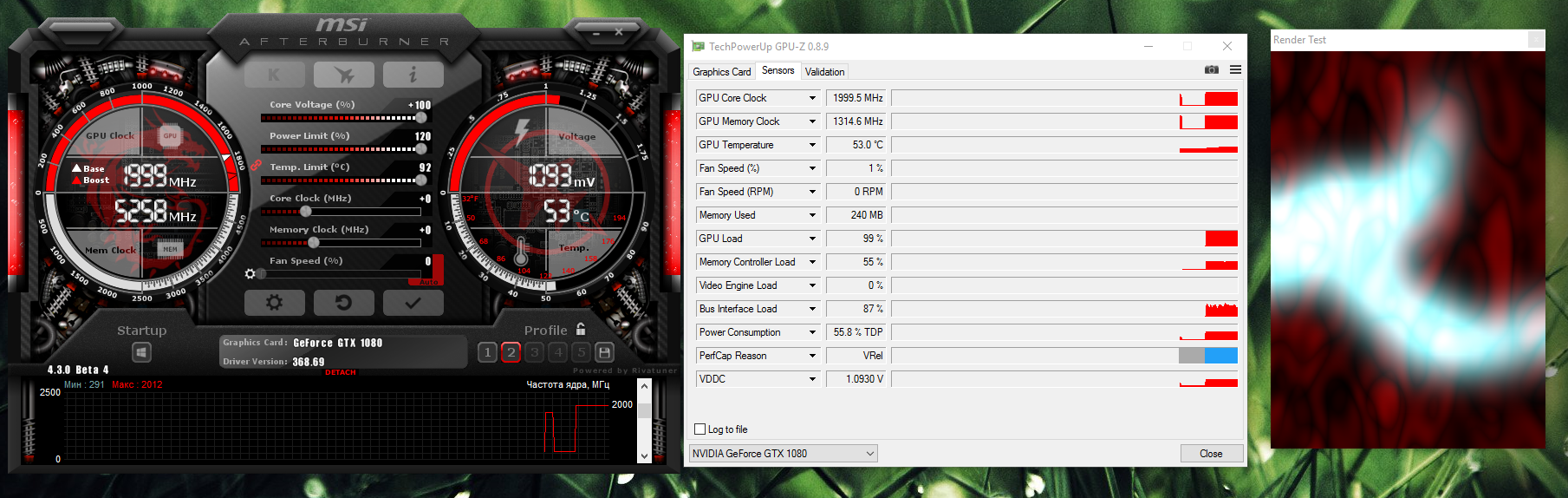Click the GPU-Z title bar app icon
The width and height of the screenshot is (1568, 498).
(698, 46)
